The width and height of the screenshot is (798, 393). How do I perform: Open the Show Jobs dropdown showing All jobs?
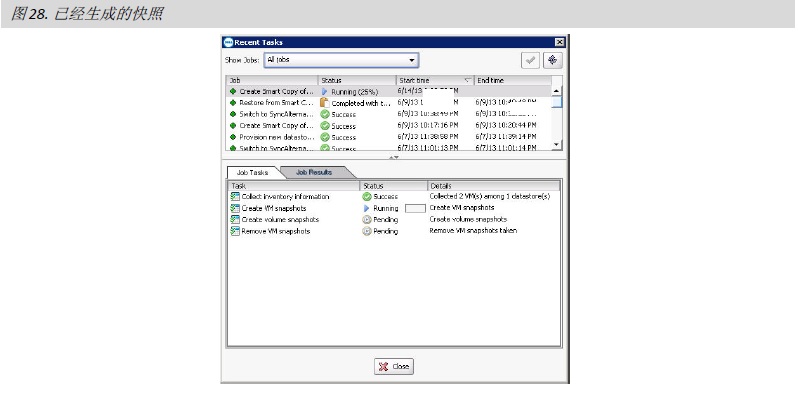[341, 60]
